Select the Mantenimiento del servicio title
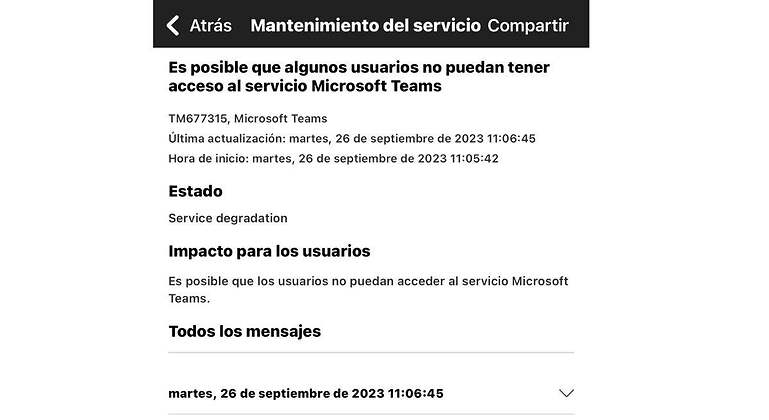The width and height of the screenshot is (769, 420). pos(365,26)
